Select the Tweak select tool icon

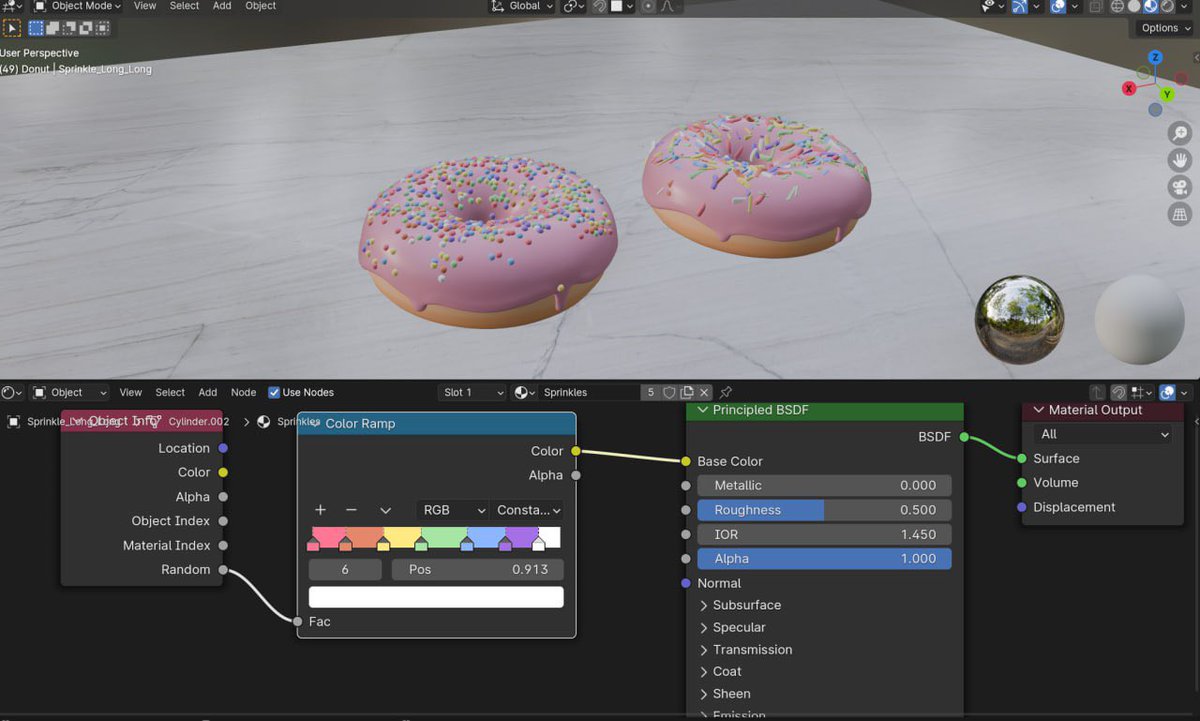(12, 29)
